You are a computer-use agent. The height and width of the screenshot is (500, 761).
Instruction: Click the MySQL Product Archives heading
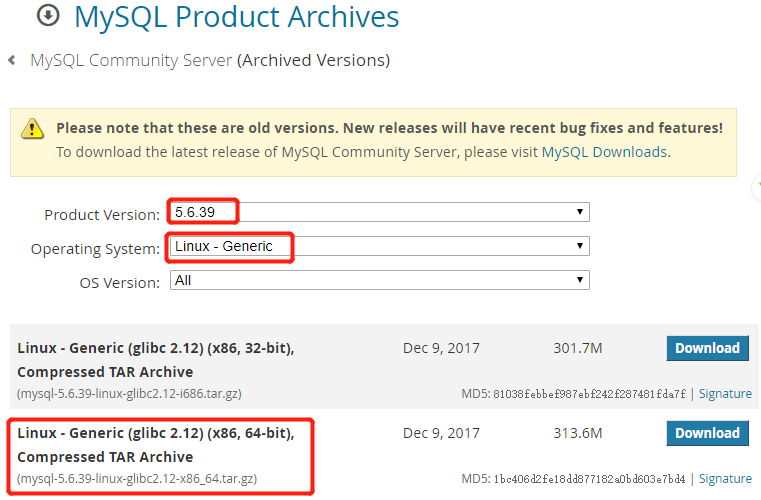236,17
